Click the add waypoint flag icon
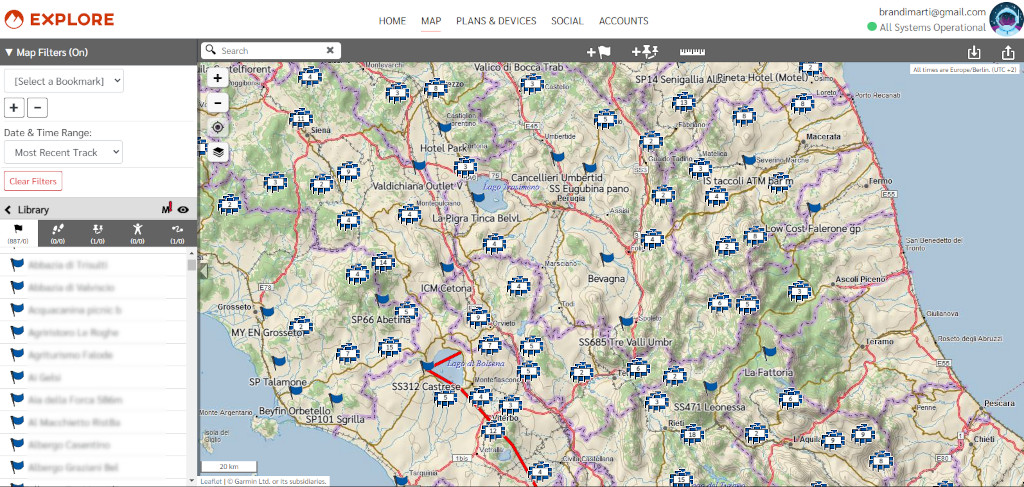The width and height of the screenshot is (1024, 487). click(x=598, y=51)
